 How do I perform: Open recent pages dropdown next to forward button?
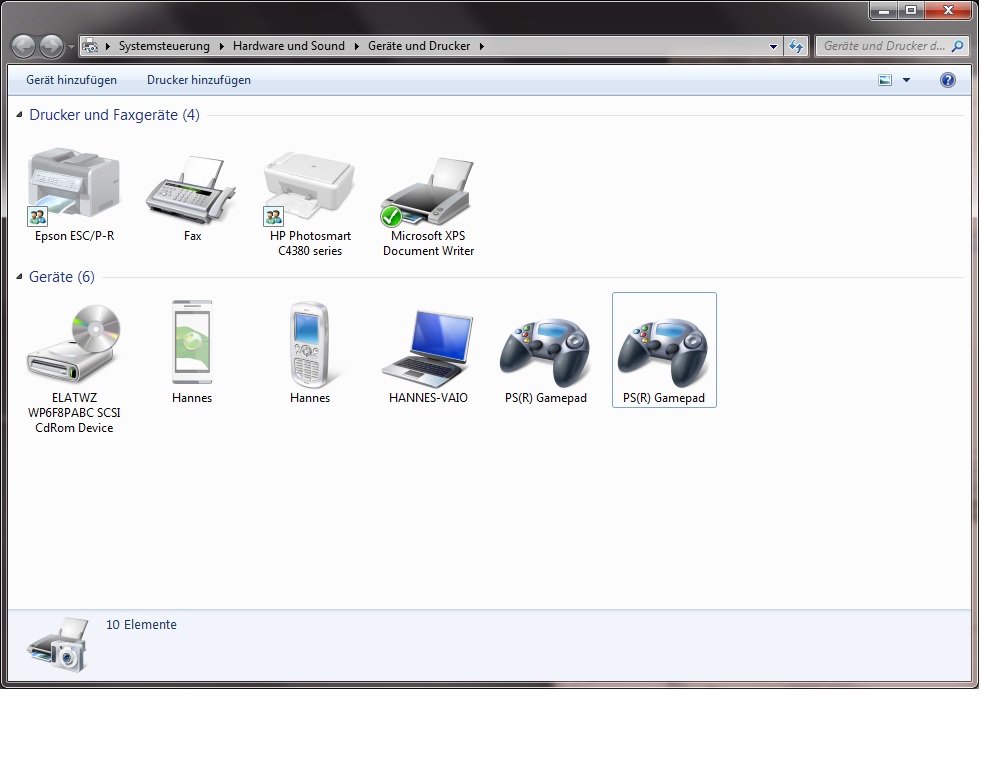[x=71, y=47]
